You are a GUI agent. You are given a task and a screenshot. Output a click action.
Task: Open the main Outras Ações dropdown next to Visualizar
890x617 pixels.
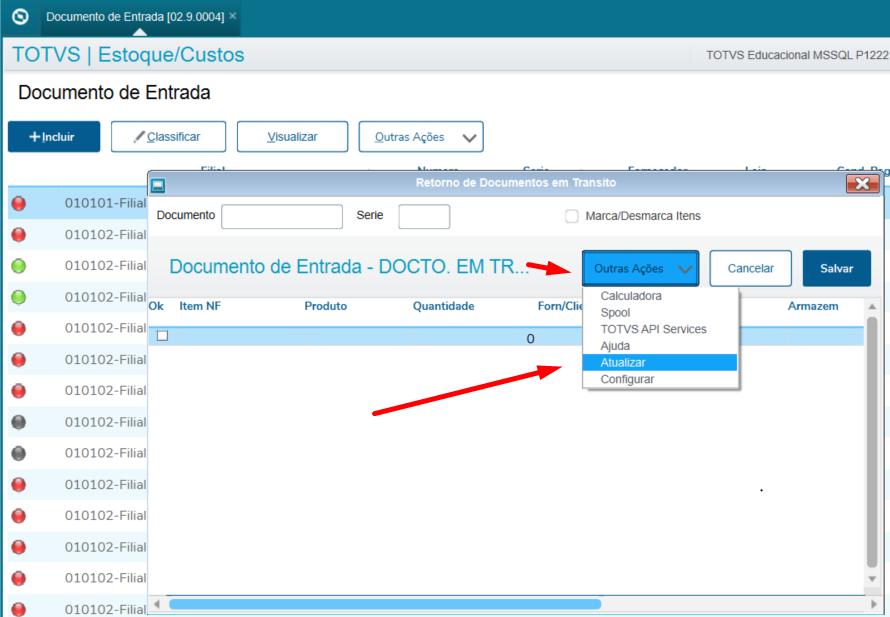pyautogui.click(x=421, y=137)
